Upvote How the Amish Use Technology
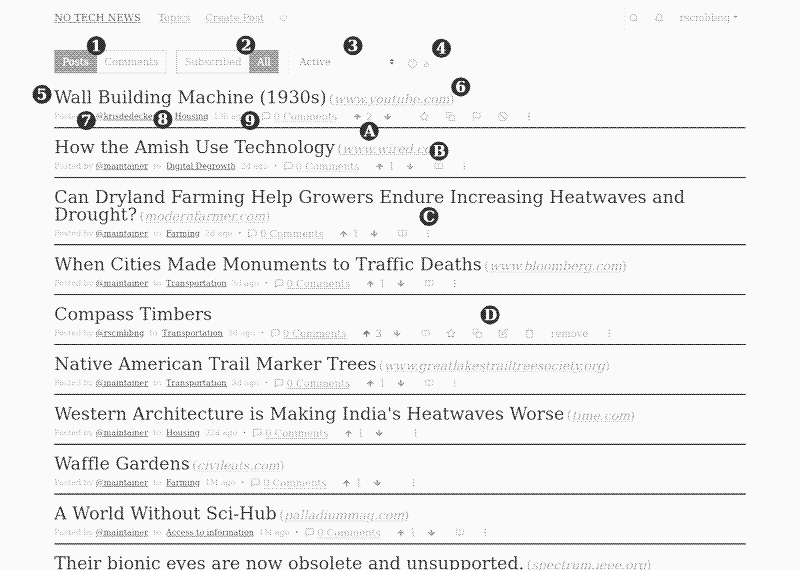This screenshot has width=800, height=570. (x=380, y=166)
